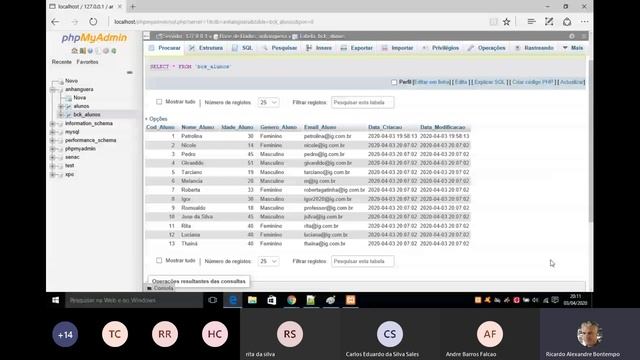Switch to the Estrutura tab
640x360 pixels.
[x=206, y=48]
